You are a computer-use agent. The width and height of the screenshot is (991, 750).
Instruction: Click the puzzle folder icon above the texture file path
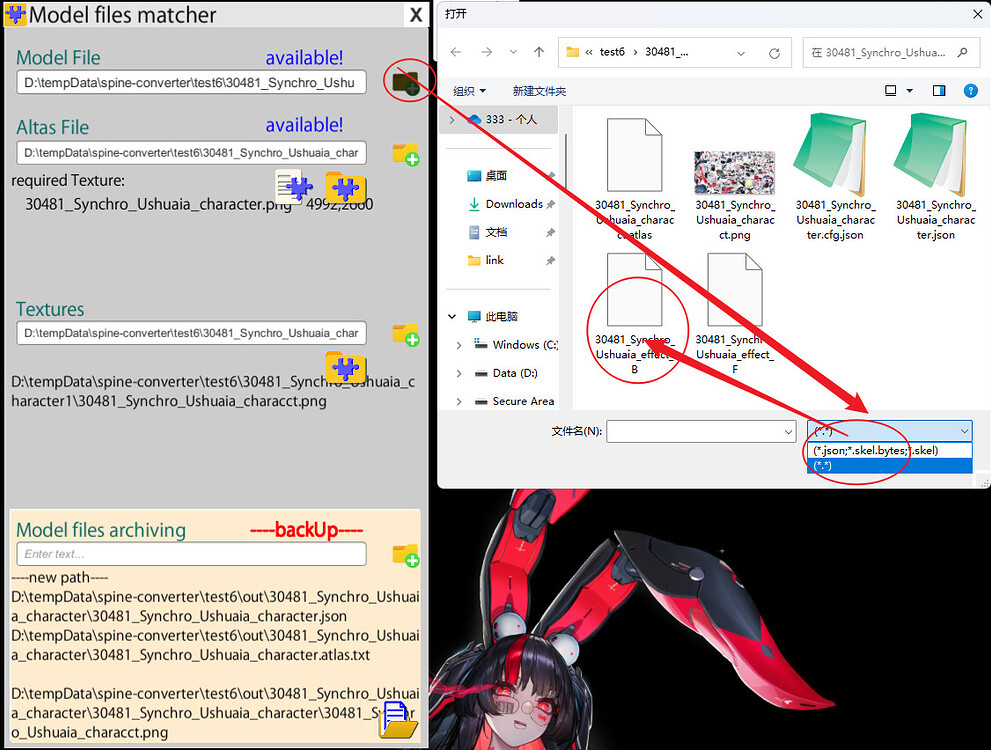pos(345,368)
